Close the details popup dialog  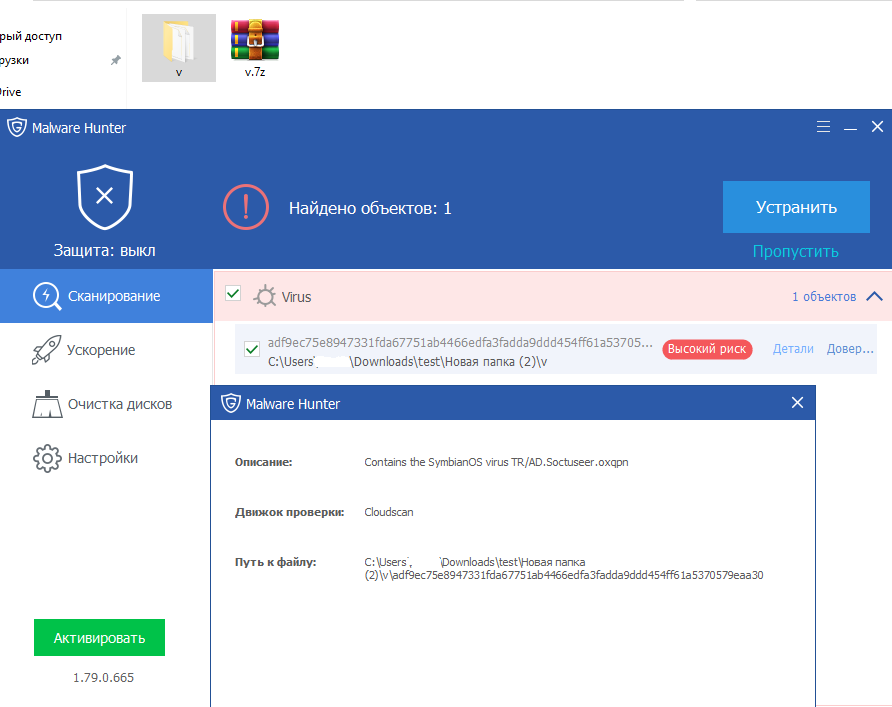point(798,403)
